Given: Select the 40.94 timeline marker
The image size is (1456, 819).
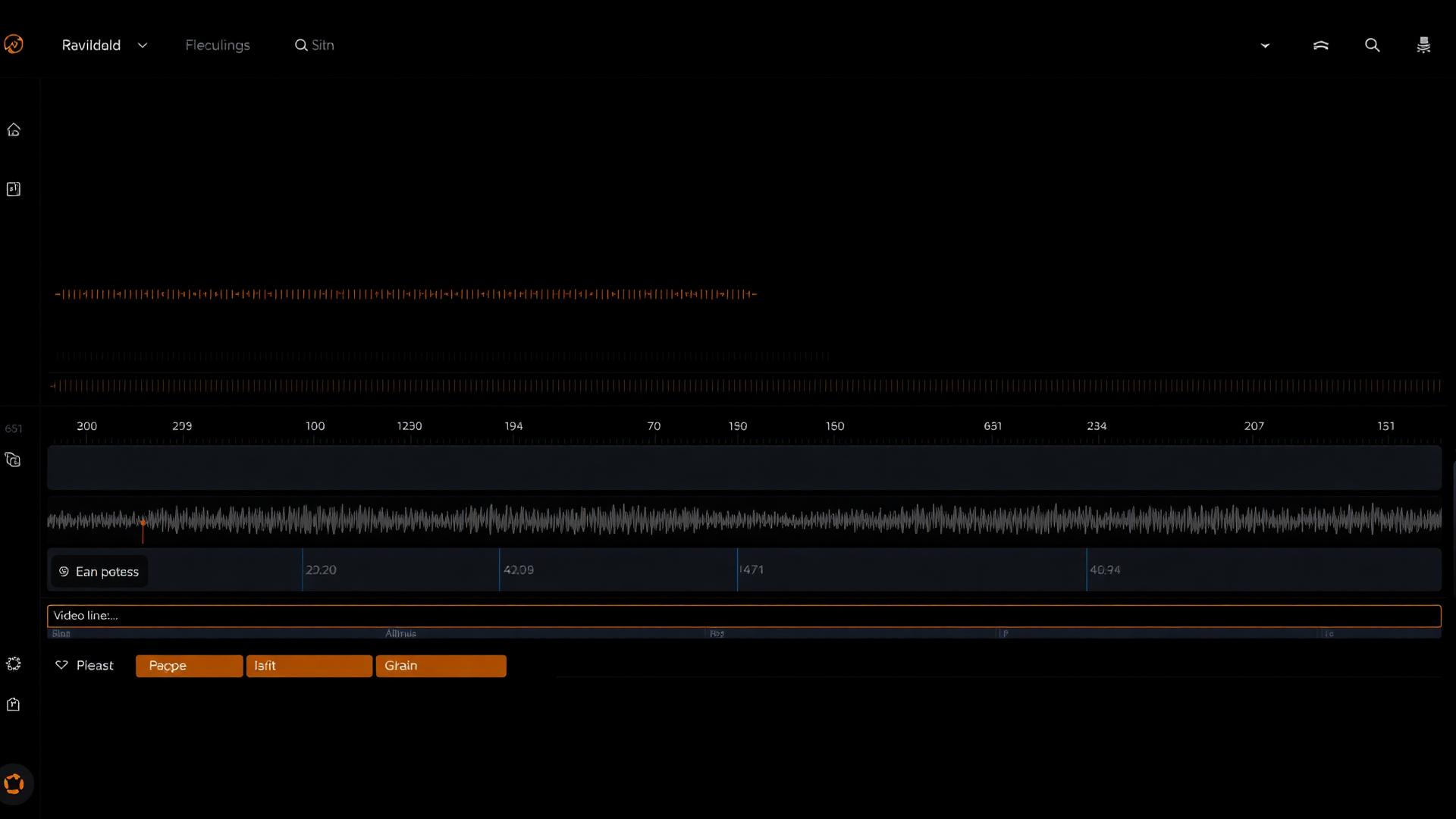Looking at the screenshot, I should pos(1105,570).
